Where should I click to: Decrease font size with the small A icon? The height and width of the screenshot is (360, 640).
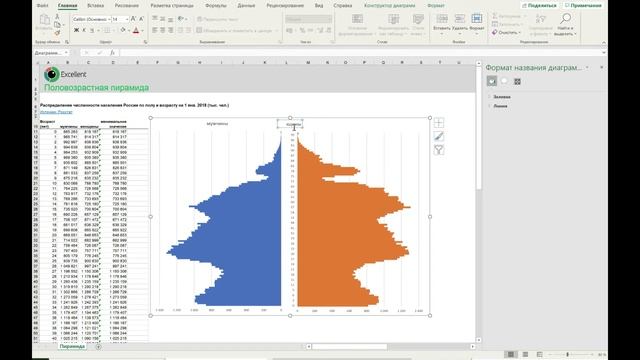pos(141,19)
